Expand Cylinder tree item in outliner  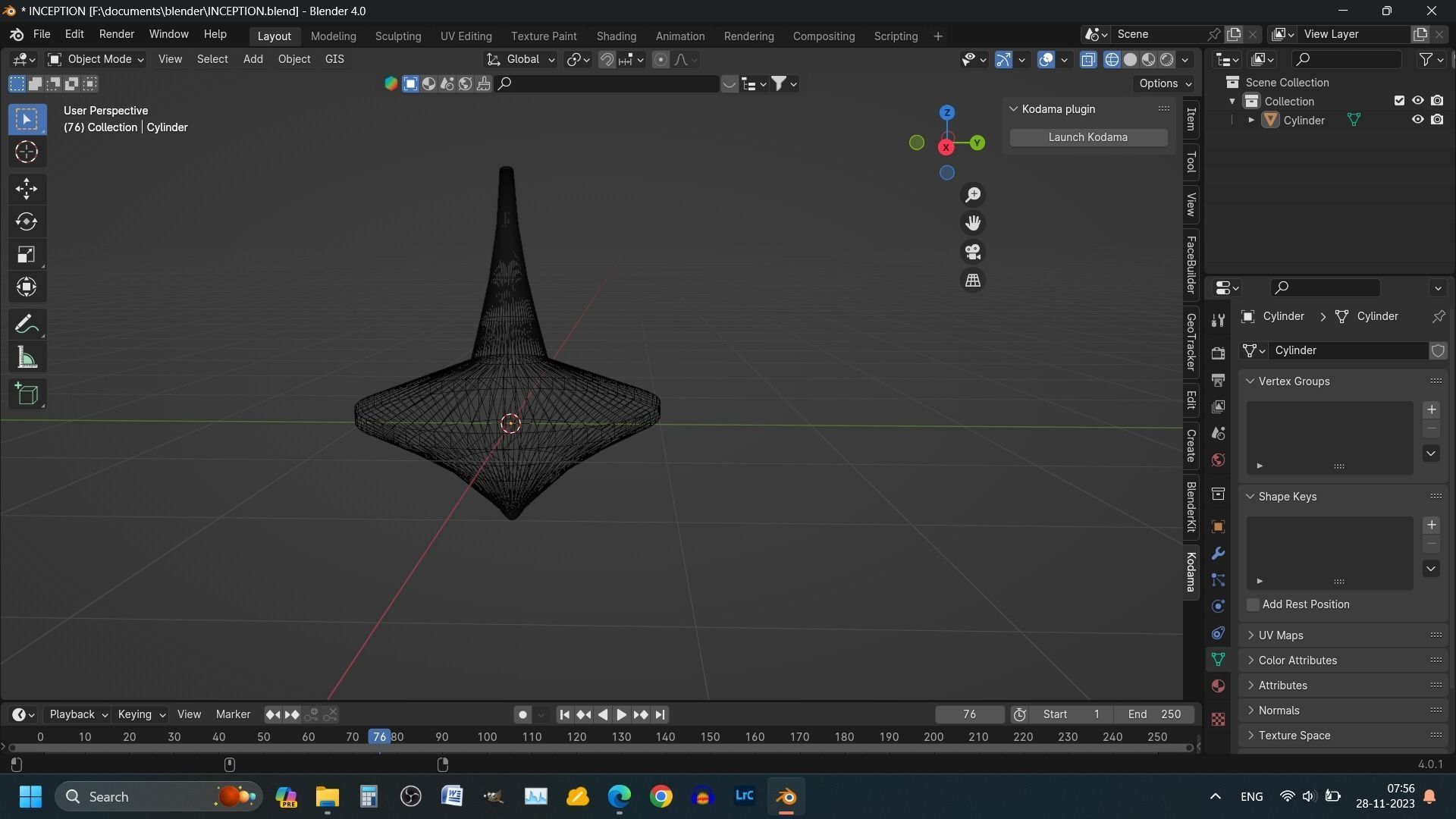1251,121
